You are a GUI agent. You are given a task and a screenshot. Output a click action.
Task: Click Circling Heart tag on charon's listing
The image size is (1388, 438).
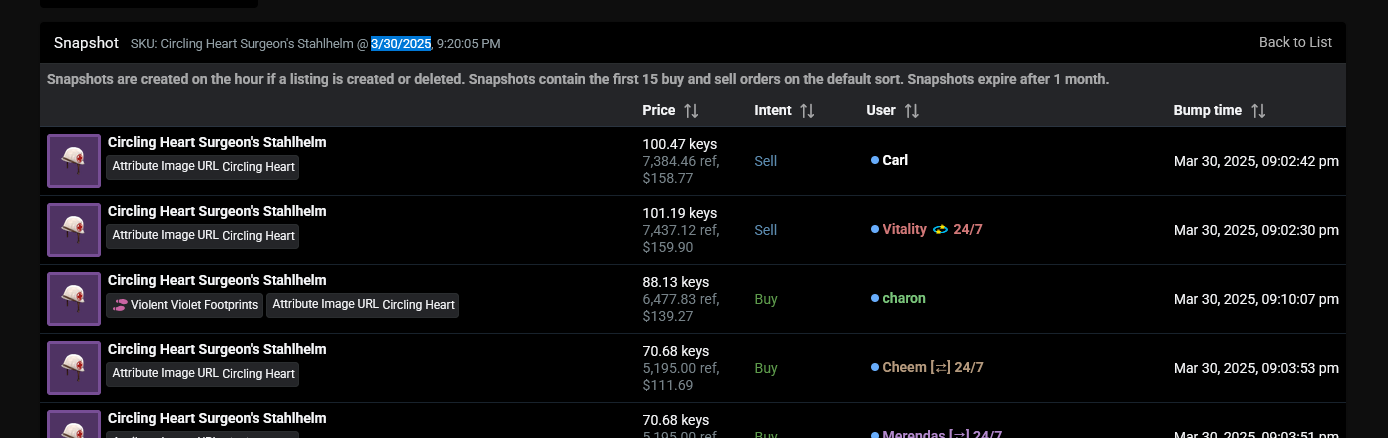click(x=362, y=305)
